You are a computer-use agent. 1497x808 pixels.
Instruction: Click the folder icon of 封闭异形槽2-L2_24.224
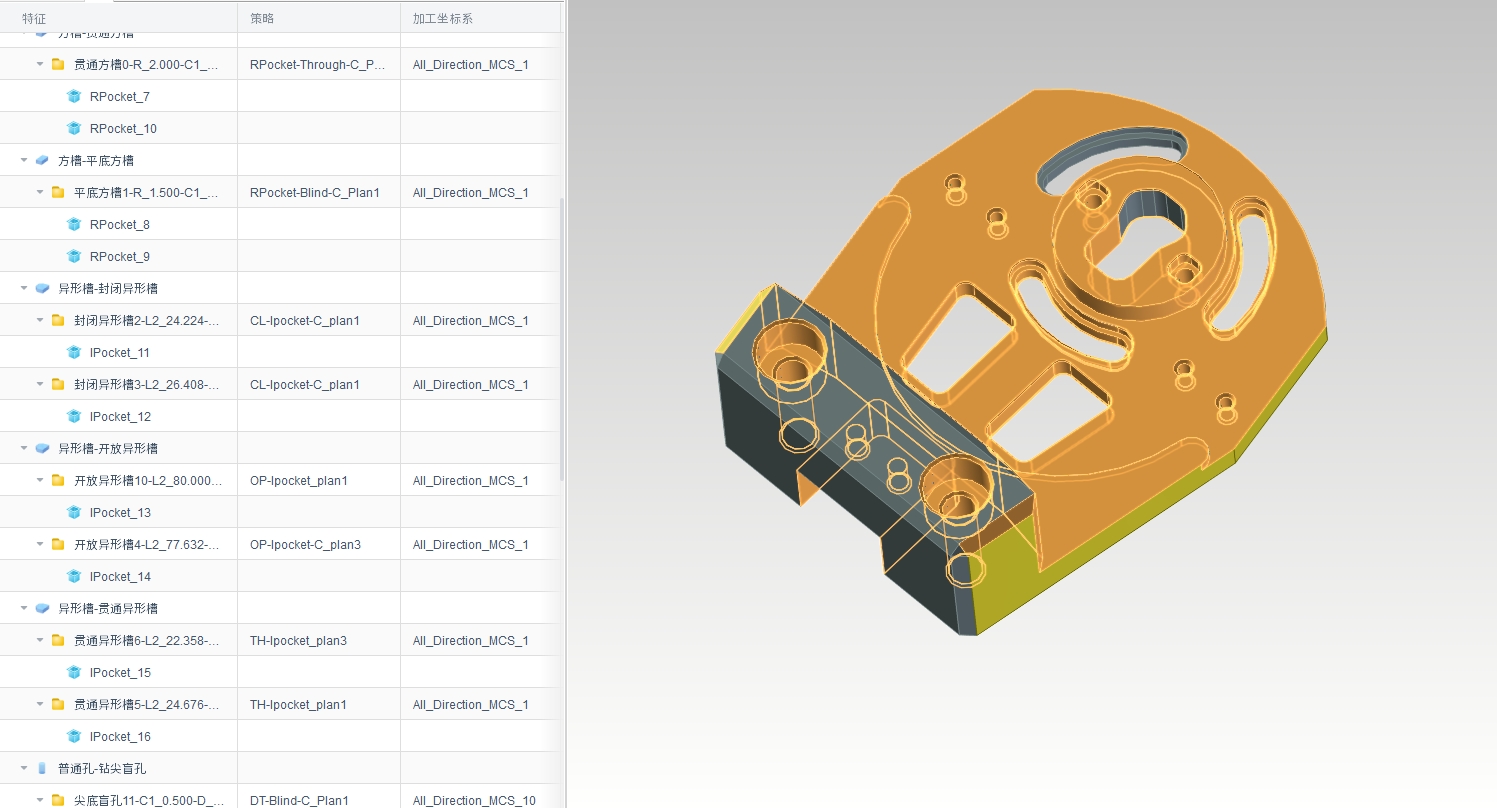coord(58,320)
